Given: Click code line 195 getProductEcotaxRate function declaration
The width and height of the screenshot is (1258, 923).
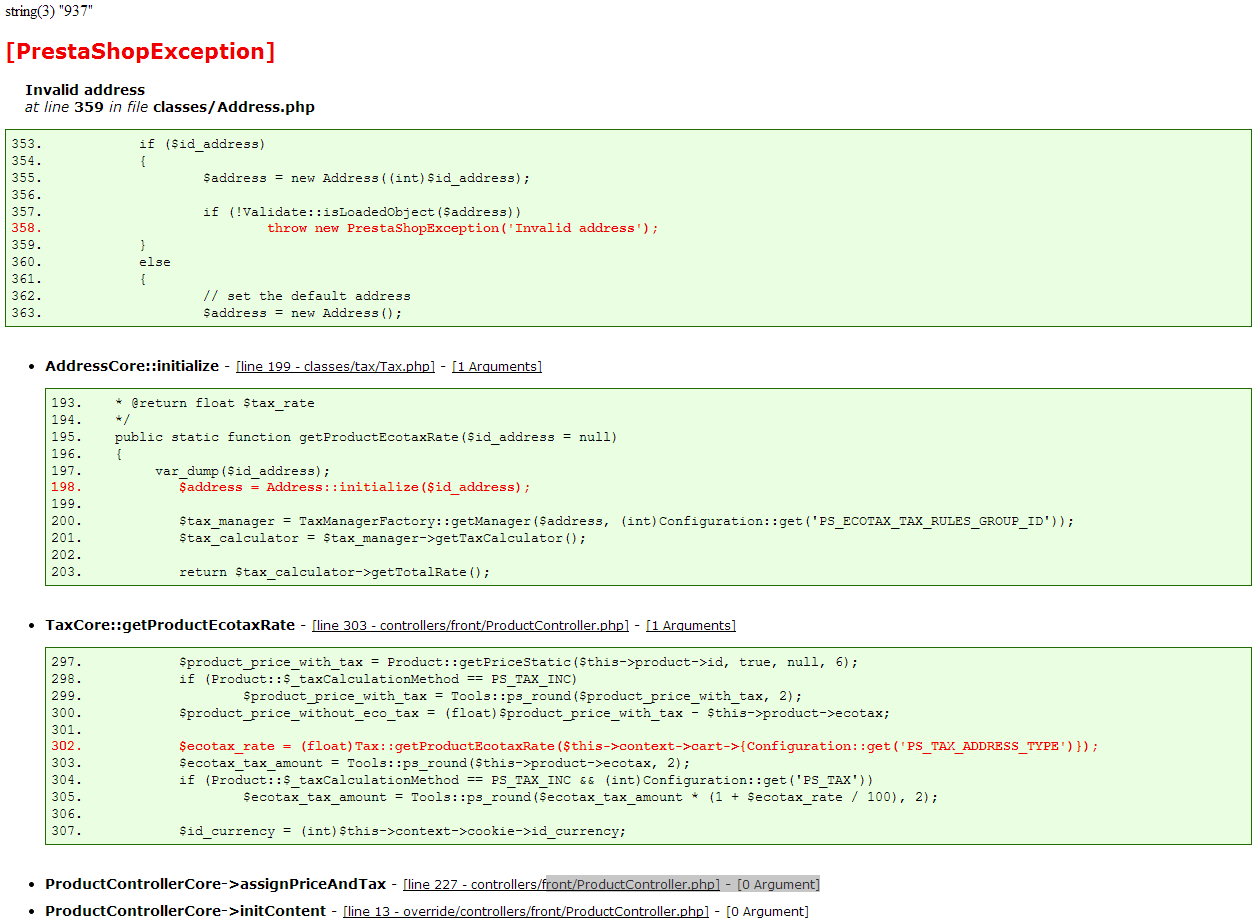Looking at the screenshot, I should coord(366,437).
